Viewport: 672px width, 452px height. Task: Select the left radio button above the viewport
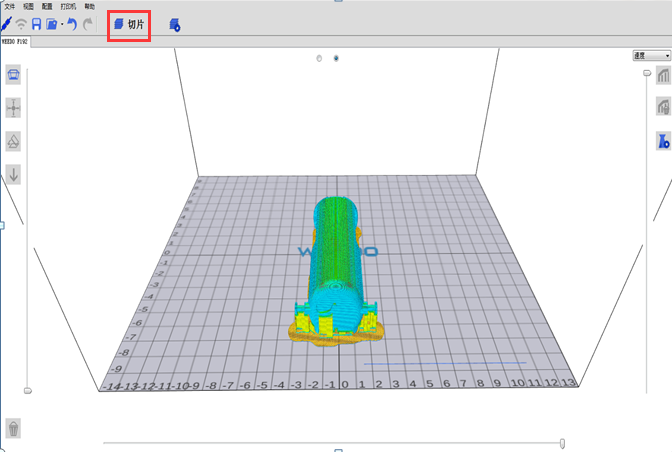point(319,58)
